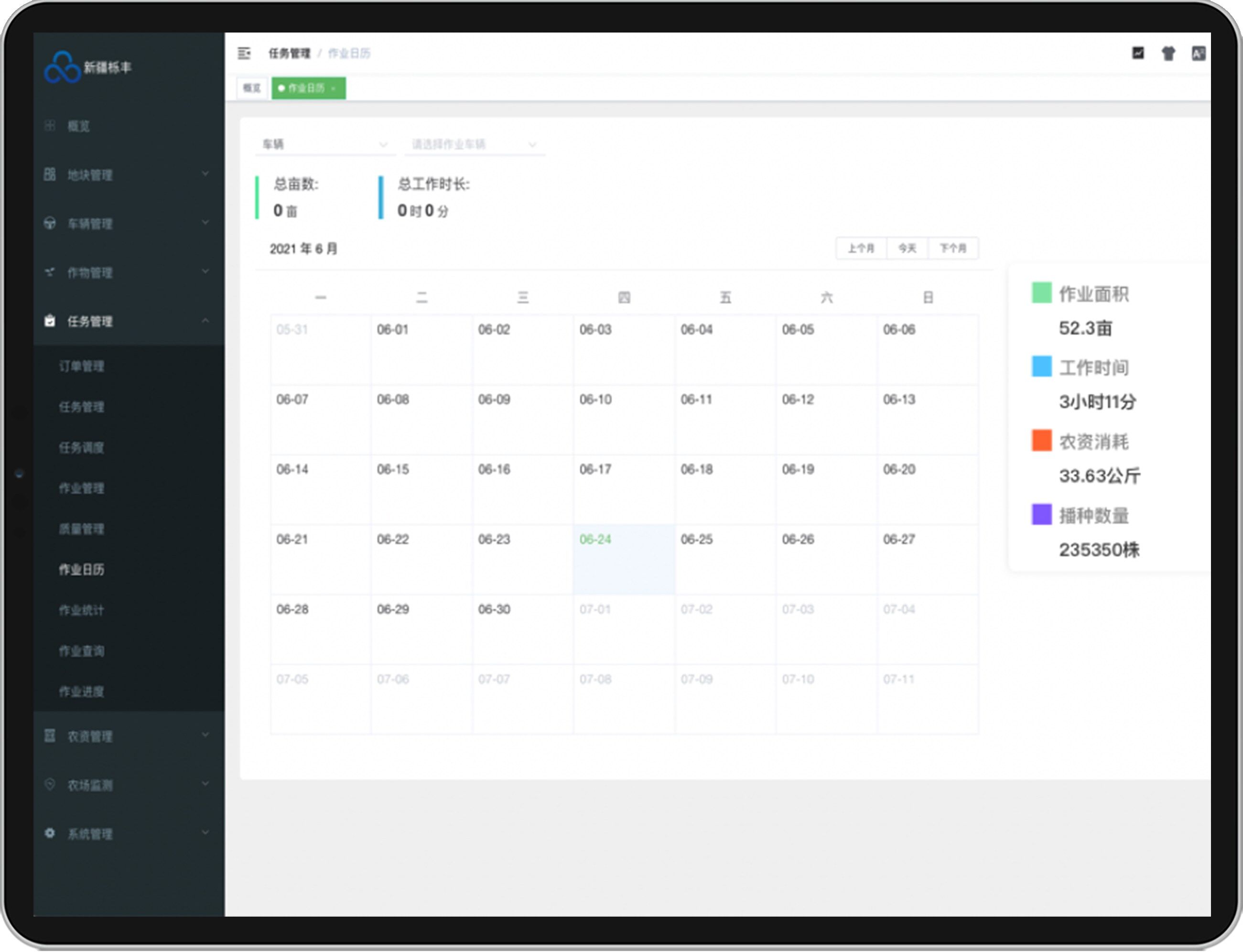This screenshot has width=1243, height=952.
Task: Click the chart icon in top-right header
Action: point(1137,53)
